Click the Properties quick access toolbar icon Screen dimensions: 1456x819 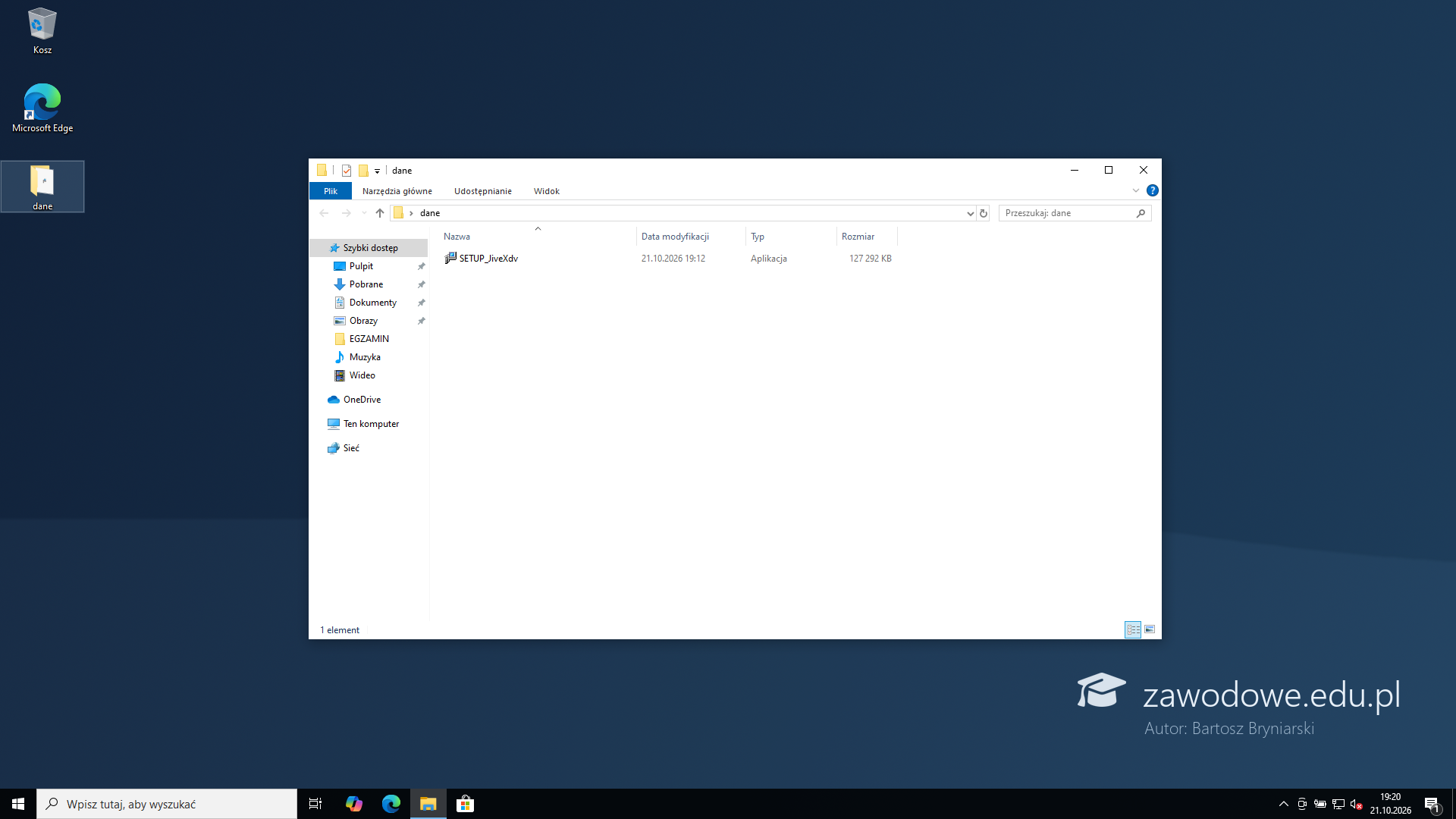click(347, 171)
